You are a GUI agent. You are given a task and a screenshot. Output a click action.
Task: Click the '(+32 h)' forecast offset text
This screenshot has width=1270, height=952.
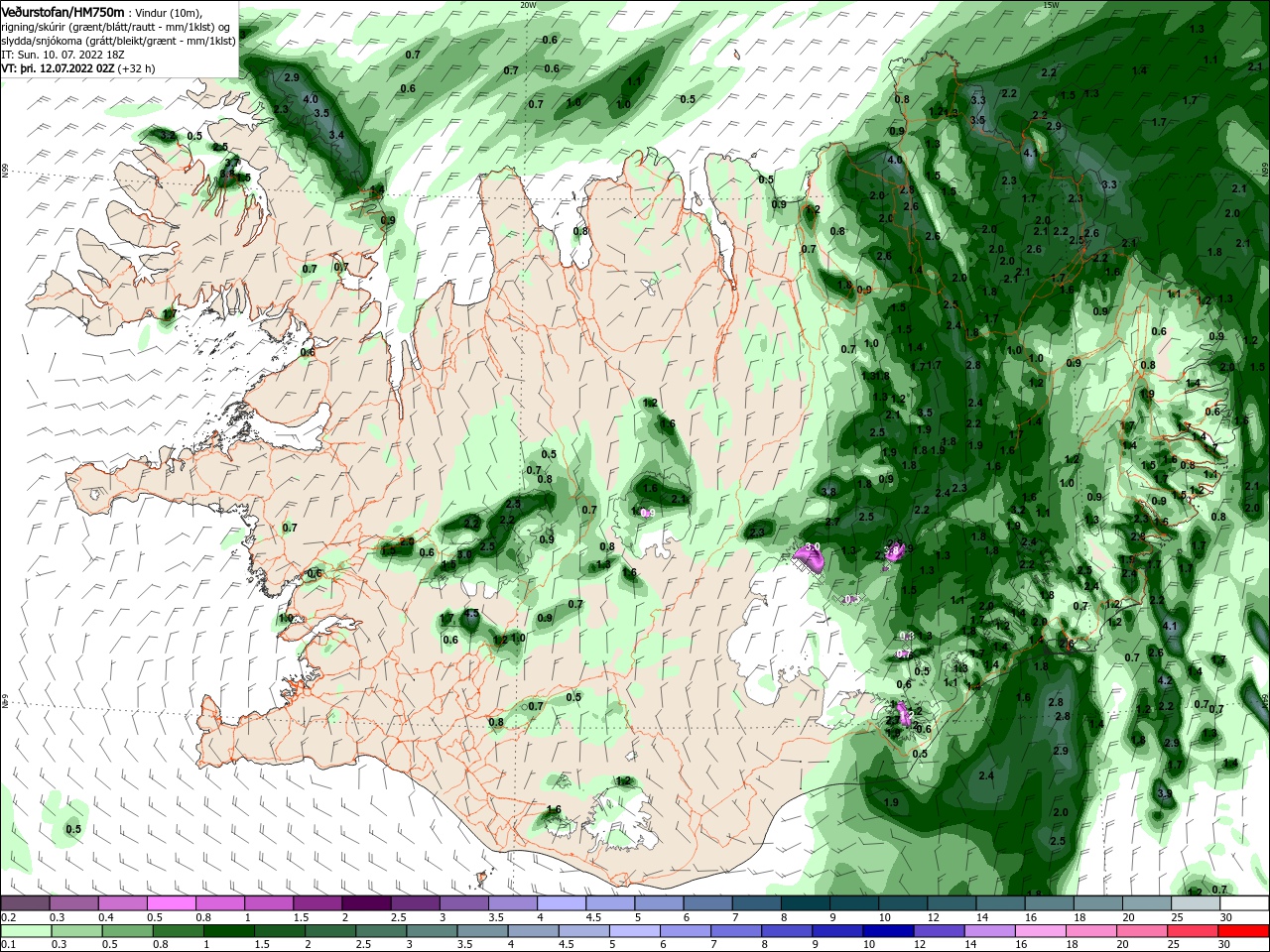pyautogui.click(x=138, y=68)
